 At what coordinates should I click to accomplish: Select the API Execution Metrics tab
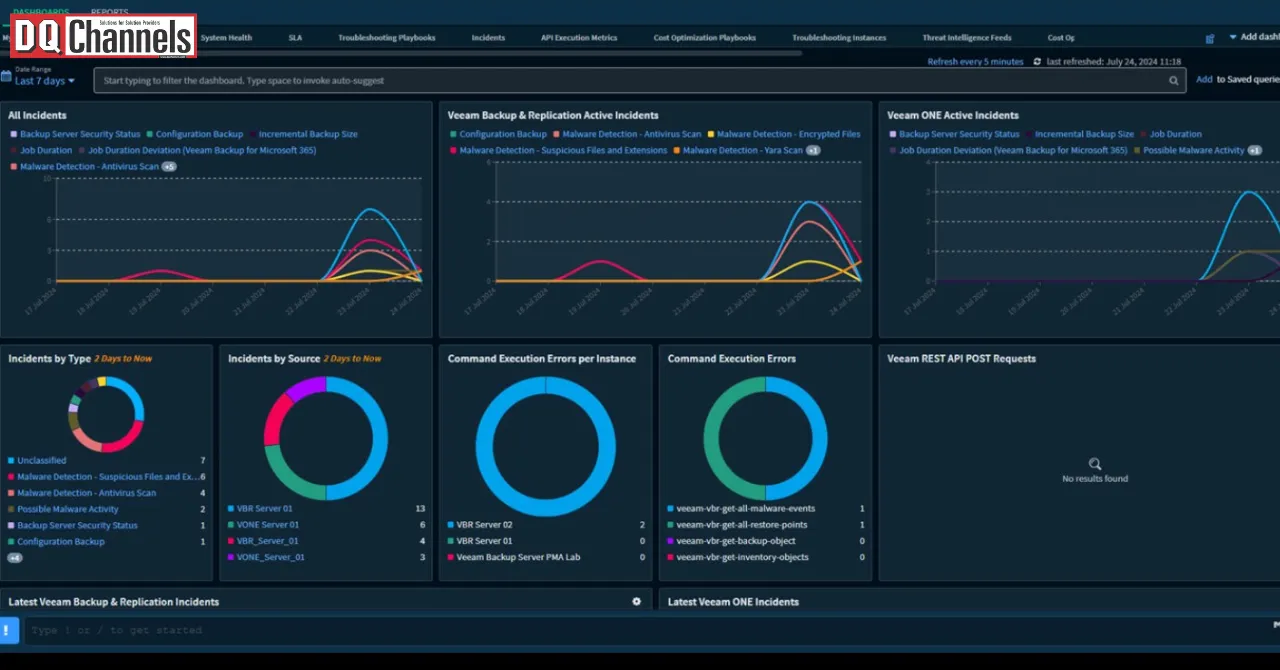pyautogui.click(x=579, y=38)
